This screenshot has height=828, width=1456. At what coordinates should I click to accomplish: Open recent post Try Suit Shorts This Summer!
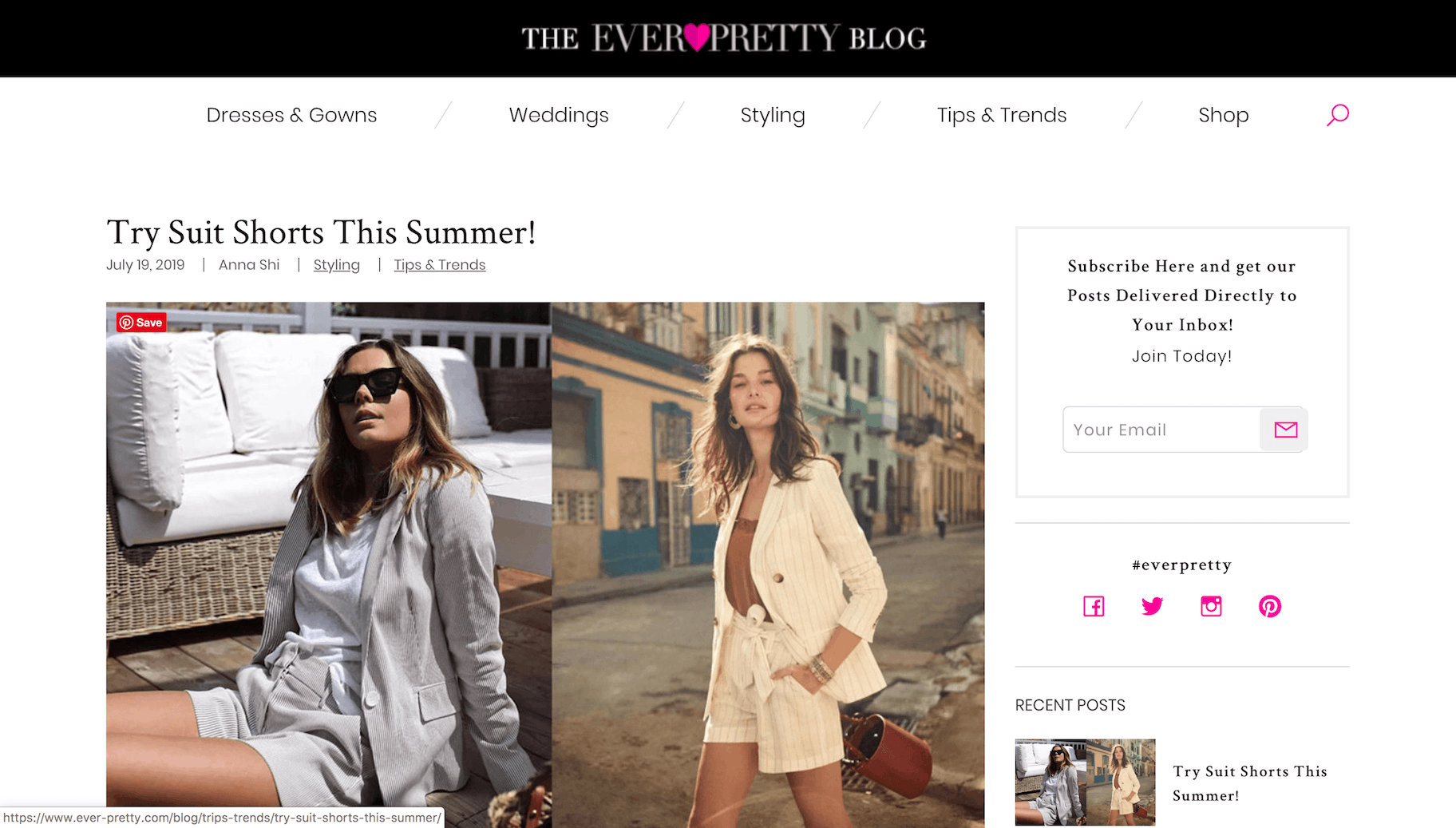tap(1250, 783)
